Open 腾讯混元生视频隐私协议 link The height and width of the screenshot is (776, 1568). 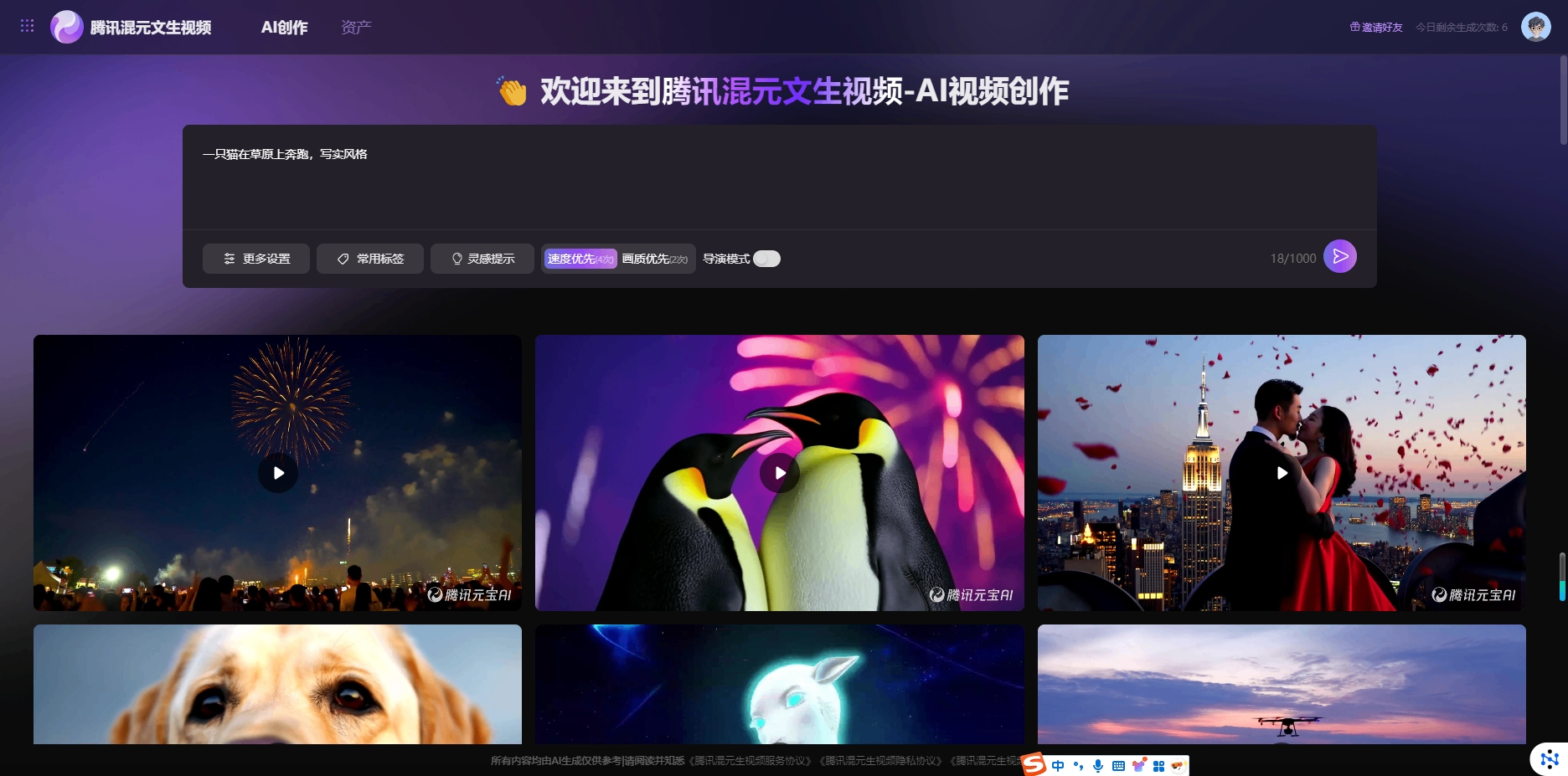click(881, 761)
